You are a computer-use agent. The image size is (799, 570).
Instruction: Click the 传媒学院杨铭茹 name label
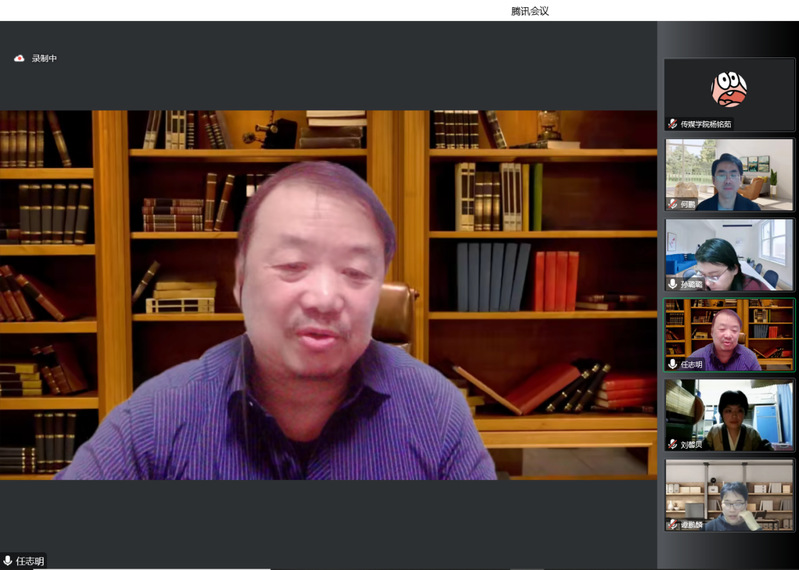point(706,124)
